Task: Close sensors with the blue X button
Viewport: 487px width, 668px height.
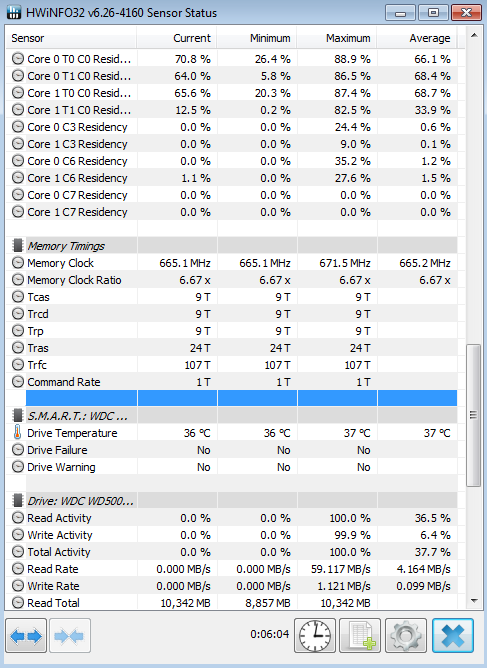Action: tap(453, 635)
